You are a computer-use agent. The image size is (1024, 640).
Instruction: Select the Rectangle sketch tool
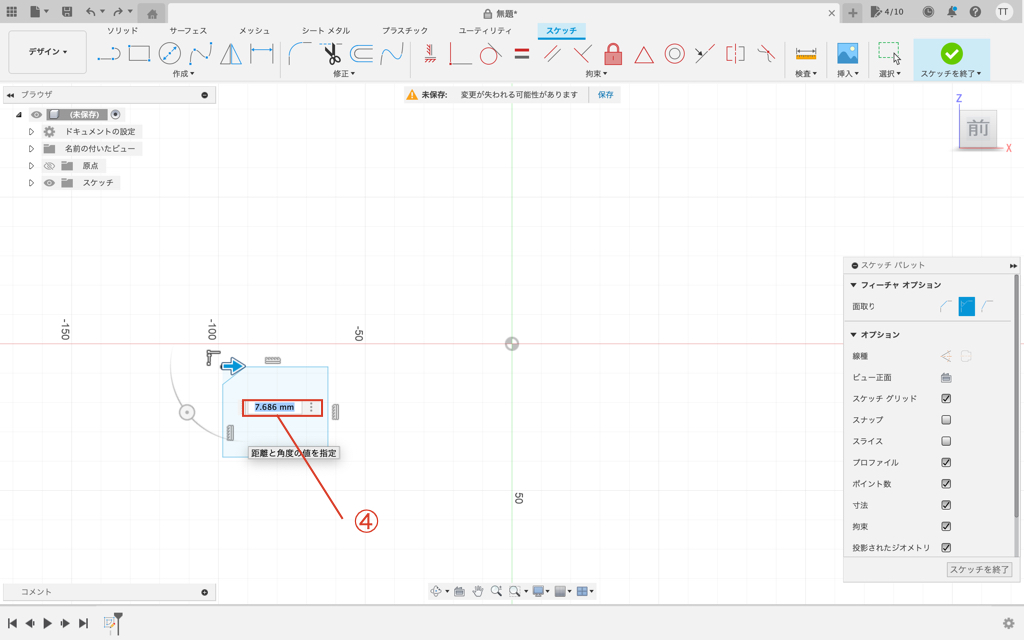139,54
